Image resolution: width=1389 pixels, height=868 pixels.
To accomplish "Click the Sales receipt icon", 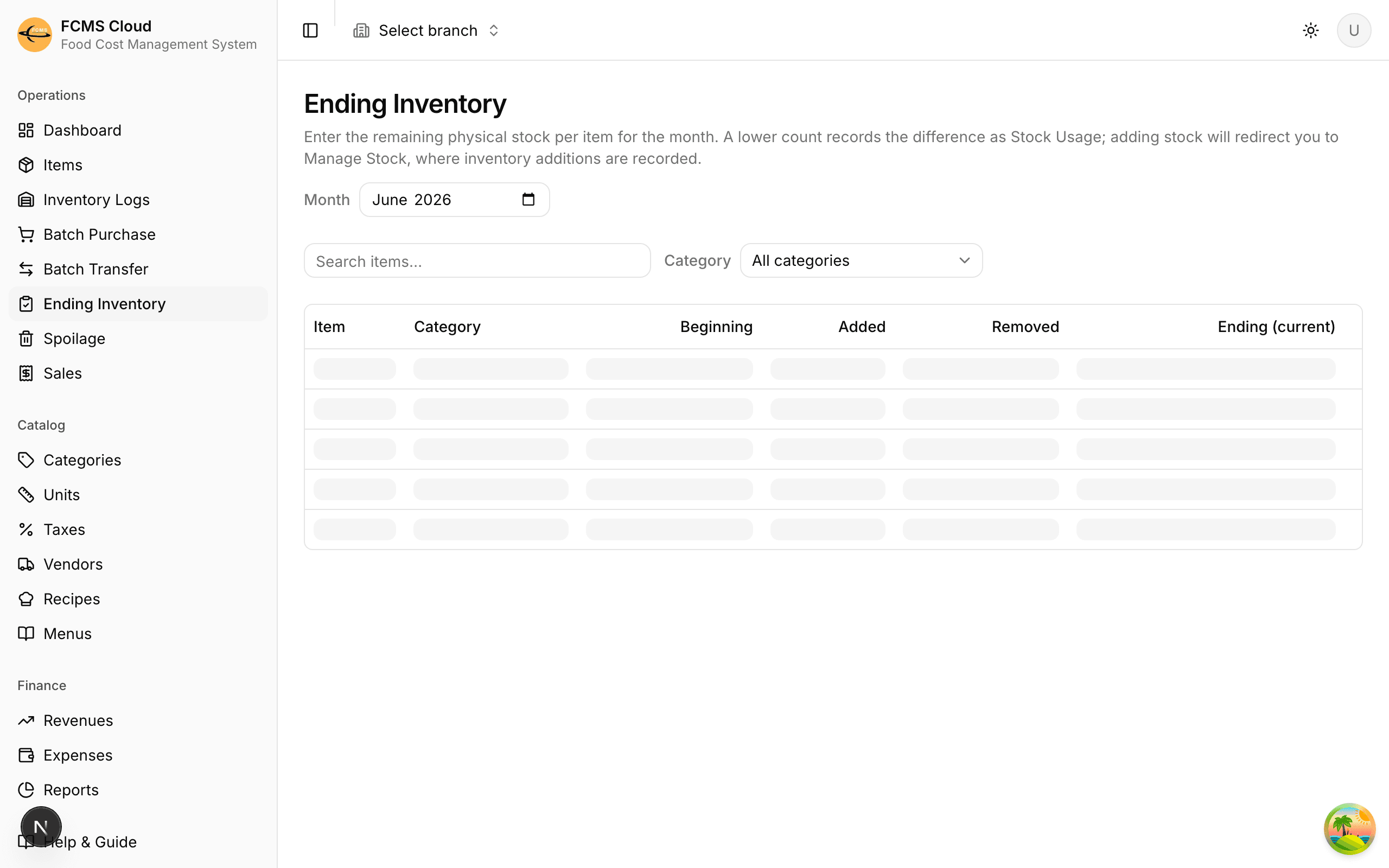I will (26, 373).
